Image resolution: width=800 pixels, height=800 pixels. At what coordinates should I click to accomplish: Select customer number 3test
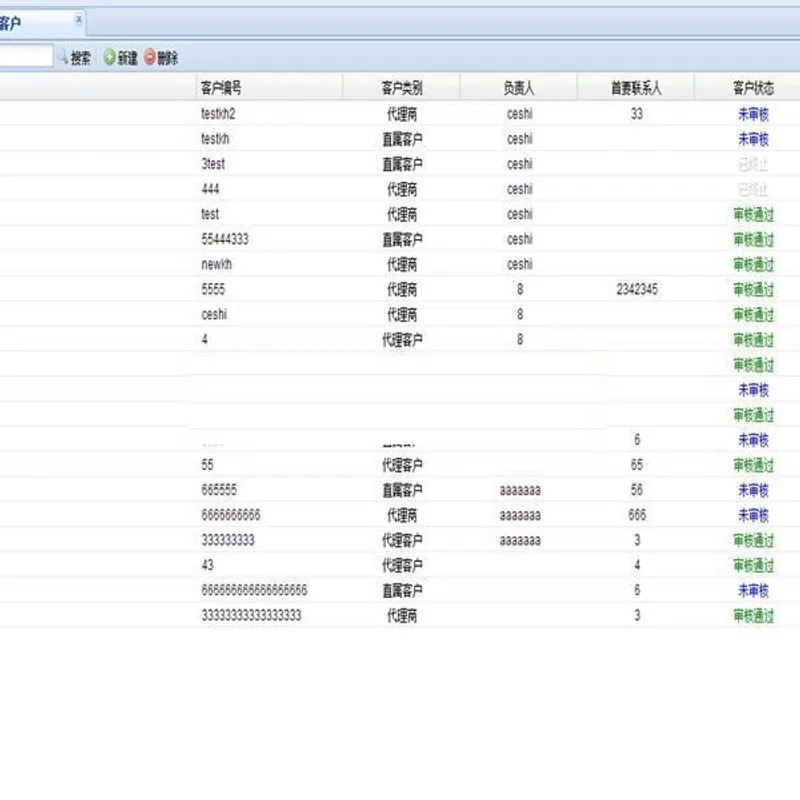pyautogui.click(x=213, y=164)
